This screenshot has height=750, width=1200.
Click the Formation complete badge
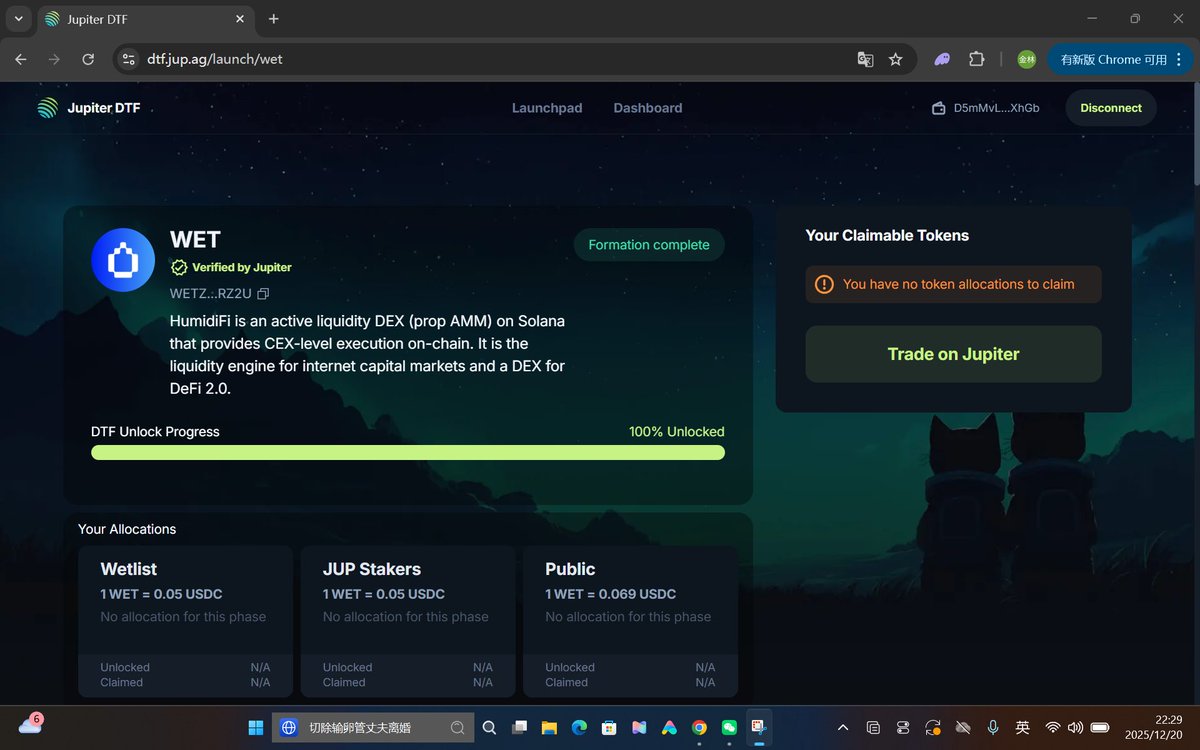[649, 245]
